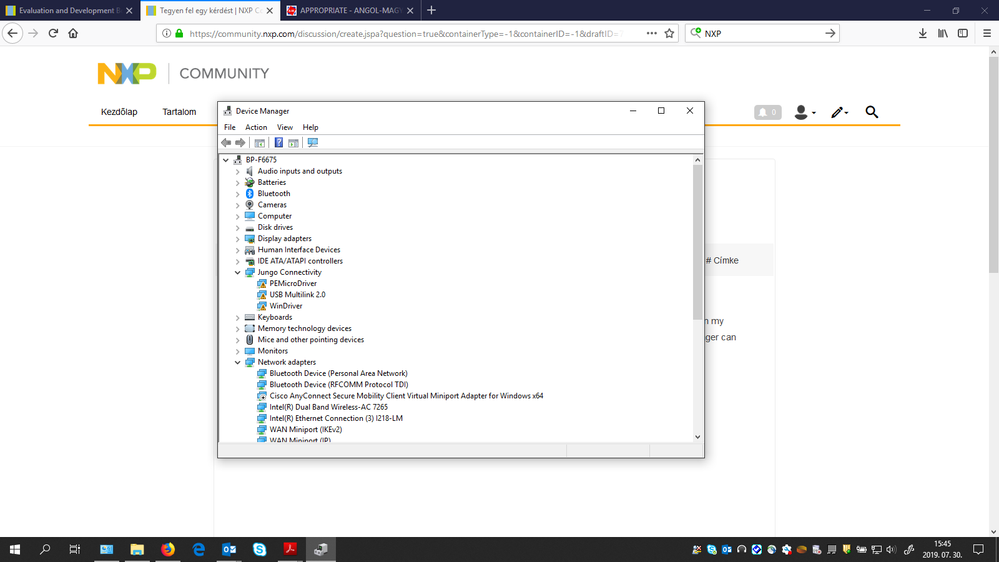Click Scan for hardware changes monitor icon
The image size is (999, 562).
pos(312,143)
